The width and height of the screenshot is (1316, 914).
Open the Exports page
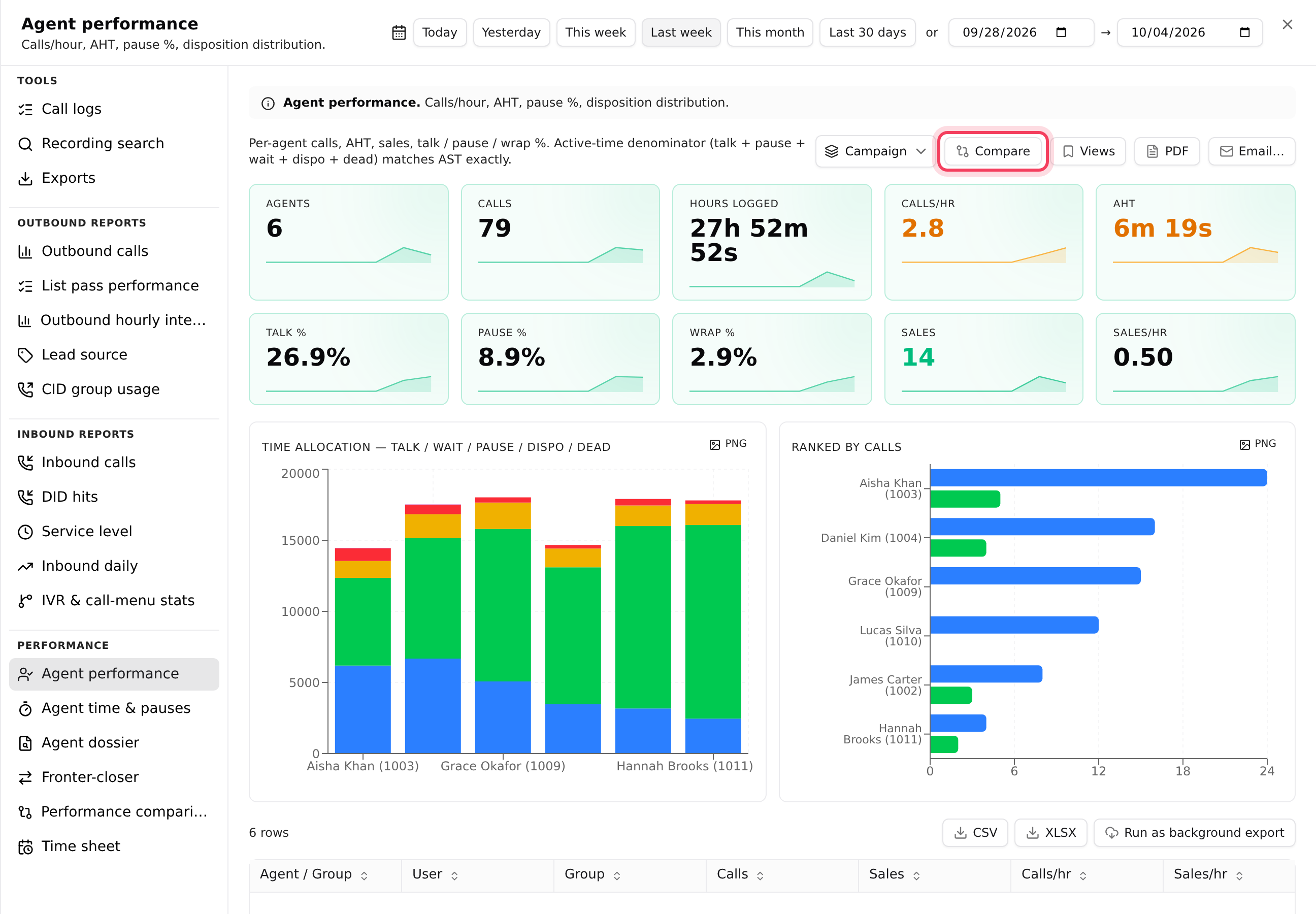pyautogui.click(x=114, y=178)
